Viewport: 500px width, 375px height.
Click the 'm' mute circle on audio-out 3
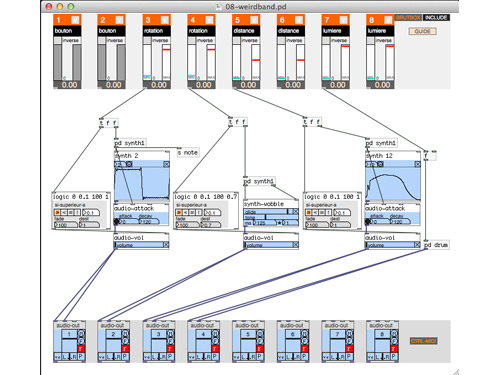170,333
